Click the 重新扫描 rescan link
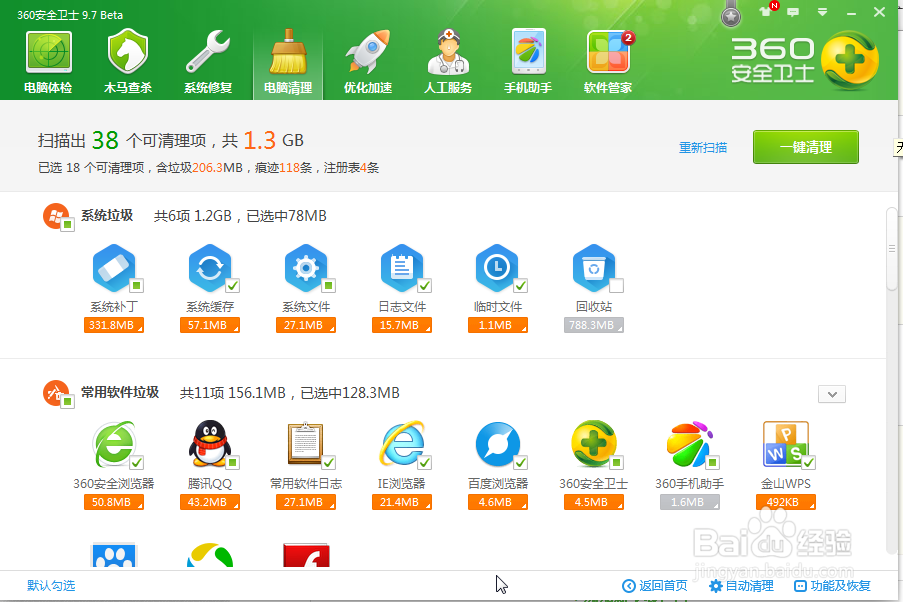903x602 pixels. click(x=703, y=146)
